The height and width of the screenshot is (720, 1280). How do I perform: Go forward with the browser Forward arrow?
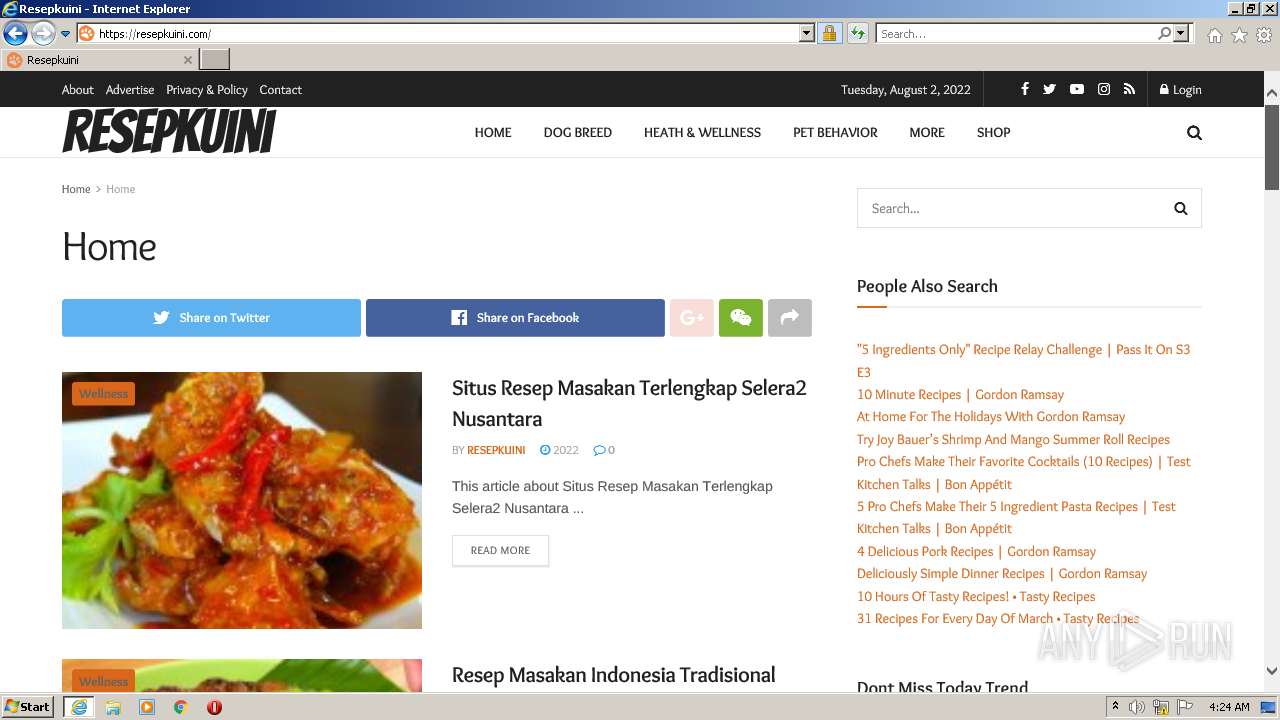(x=43, y=34)
